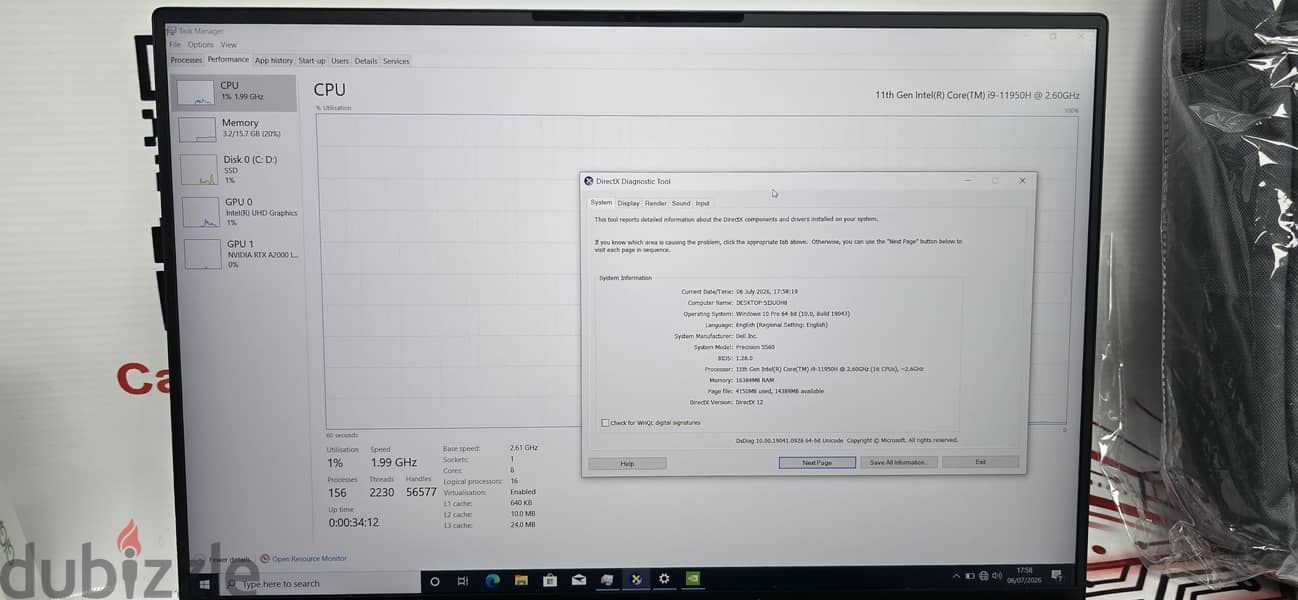Click the Virtualisation Enabled value
Screen dimensions: 1298x600
[523, 492]
